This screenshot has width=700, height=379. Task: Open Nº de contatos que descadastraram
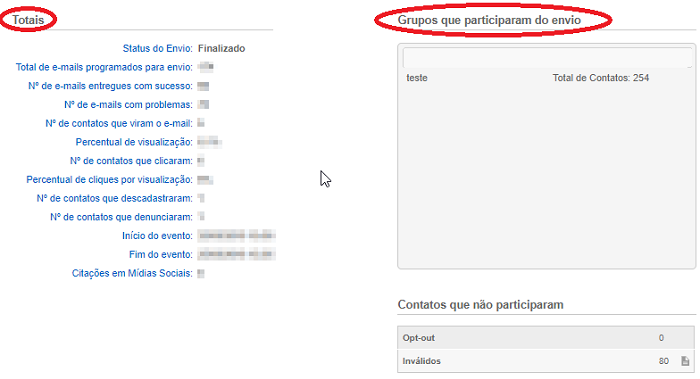(x=115, y=198)
